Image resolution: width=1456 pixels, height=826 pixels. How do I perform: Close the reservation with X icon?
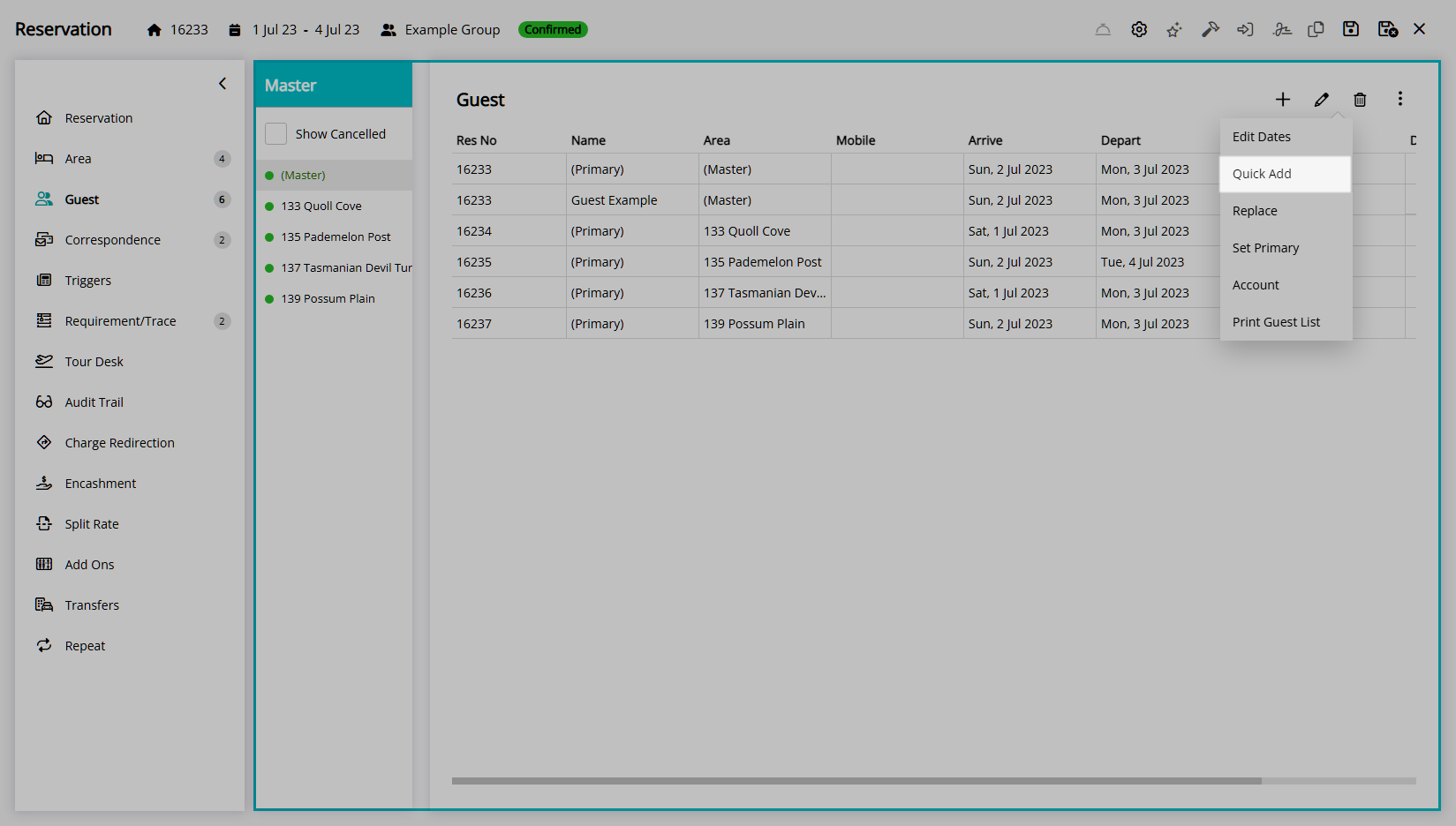[x=1420, y=29]
